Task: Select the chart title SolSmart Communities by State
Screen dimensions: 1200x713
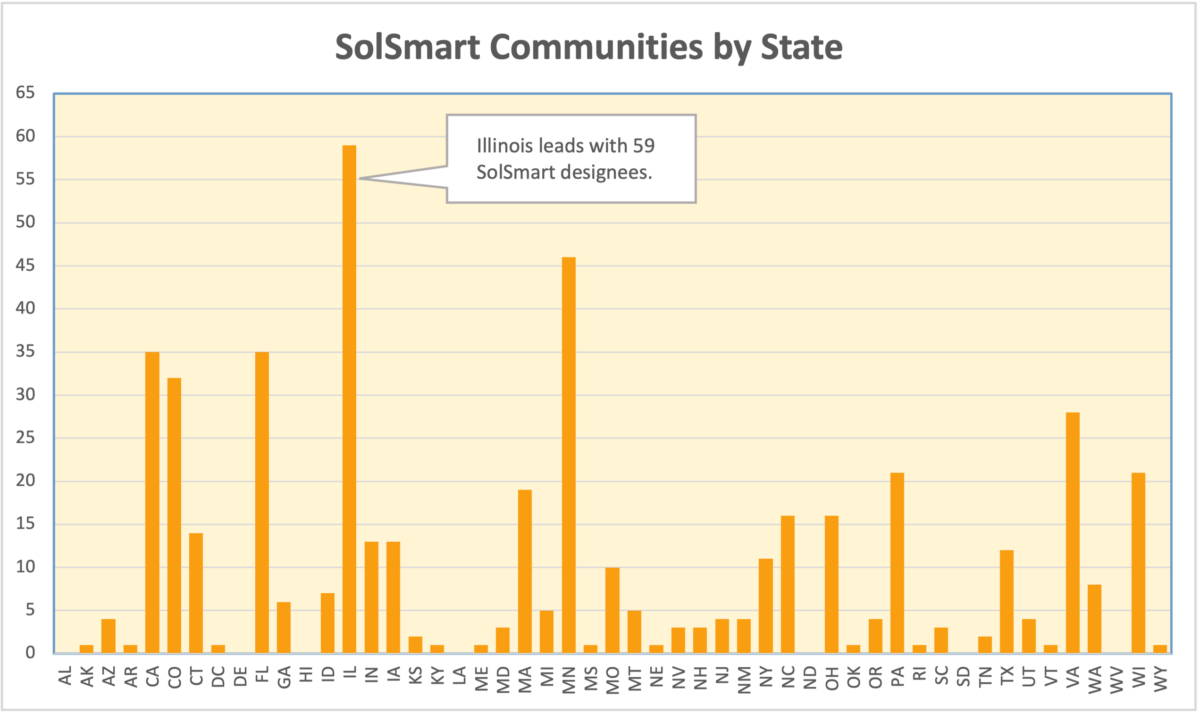Action: pos(590,46)
